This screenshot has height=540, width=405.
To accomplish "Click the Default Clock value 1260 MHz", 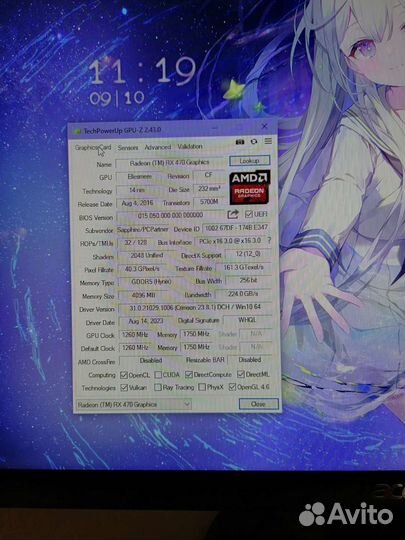I will pyautogui.click(x=135, y=347).
